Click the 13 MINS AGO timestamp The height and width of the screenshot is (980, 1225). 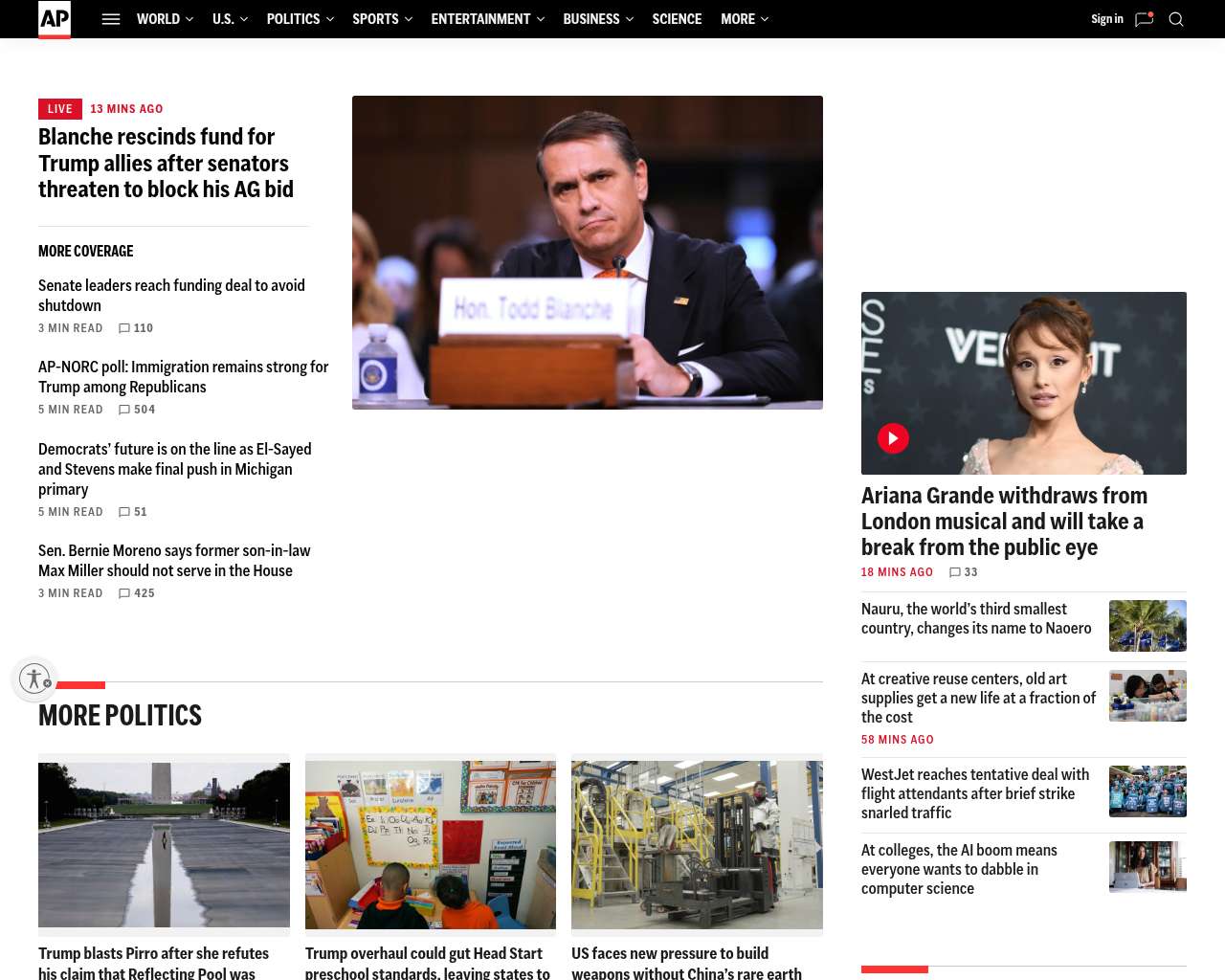(x=126, y=109)
